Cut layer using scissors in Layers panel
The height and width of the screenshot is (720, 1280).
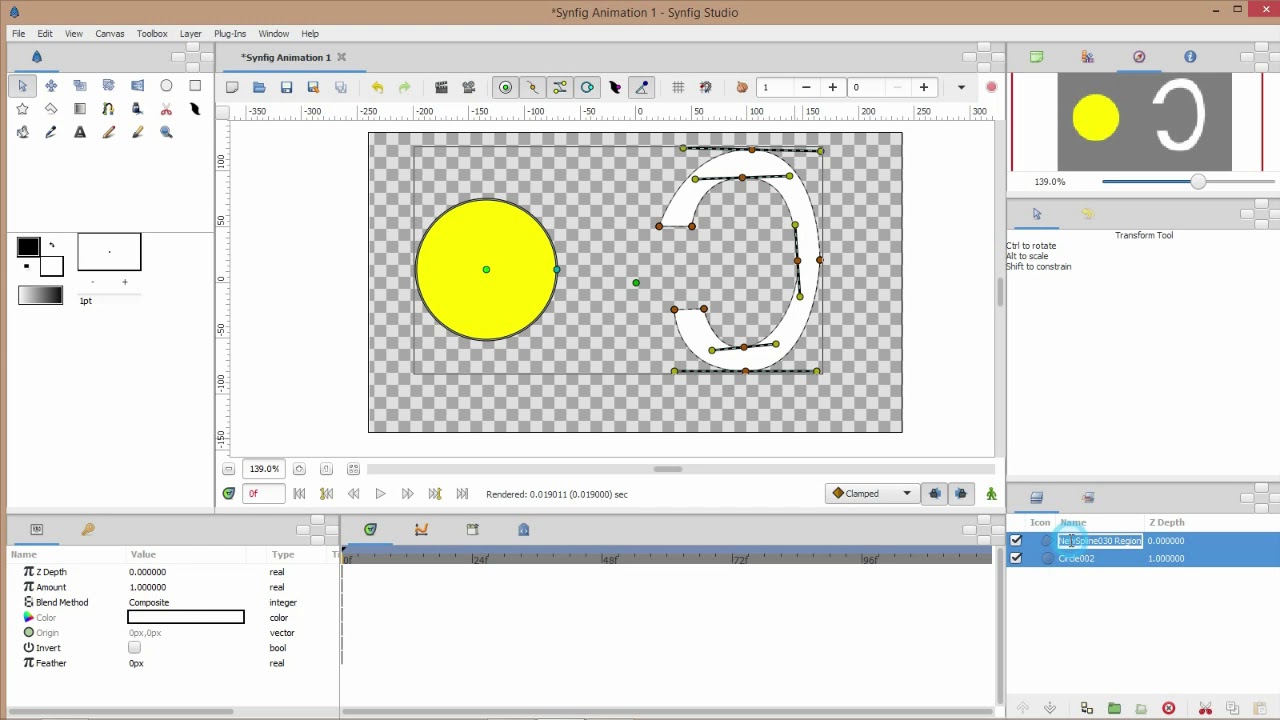coord(1205,709)
